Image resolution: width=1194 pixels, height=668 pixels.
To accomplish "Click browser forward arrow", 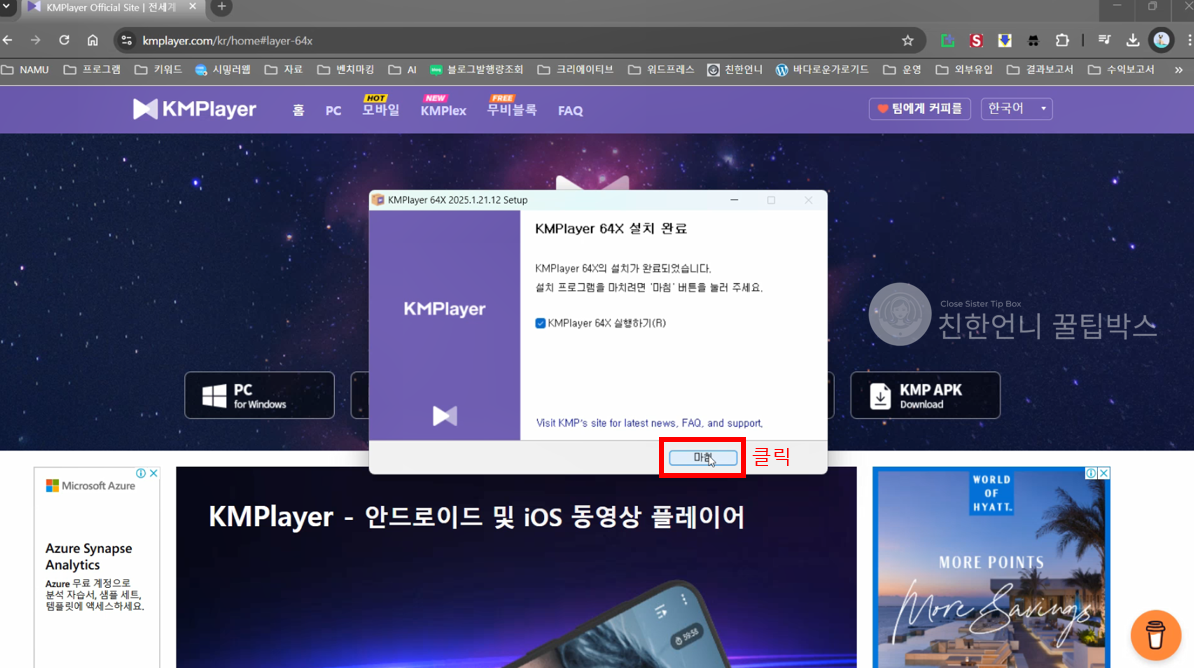I will 36,40.
